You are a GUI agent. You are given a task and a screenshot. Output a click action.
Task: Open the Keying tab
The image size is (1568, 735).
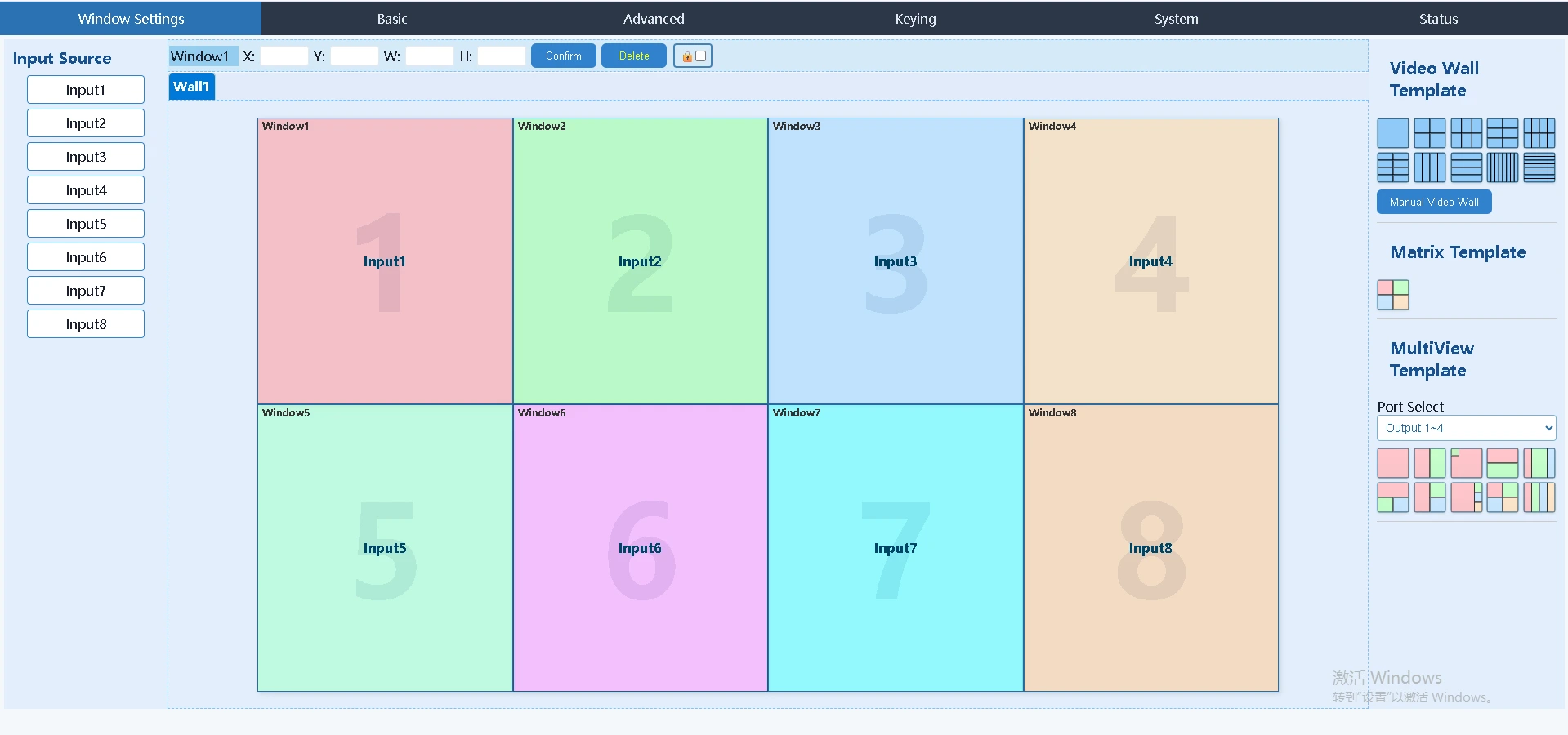[x=915, y=19]
